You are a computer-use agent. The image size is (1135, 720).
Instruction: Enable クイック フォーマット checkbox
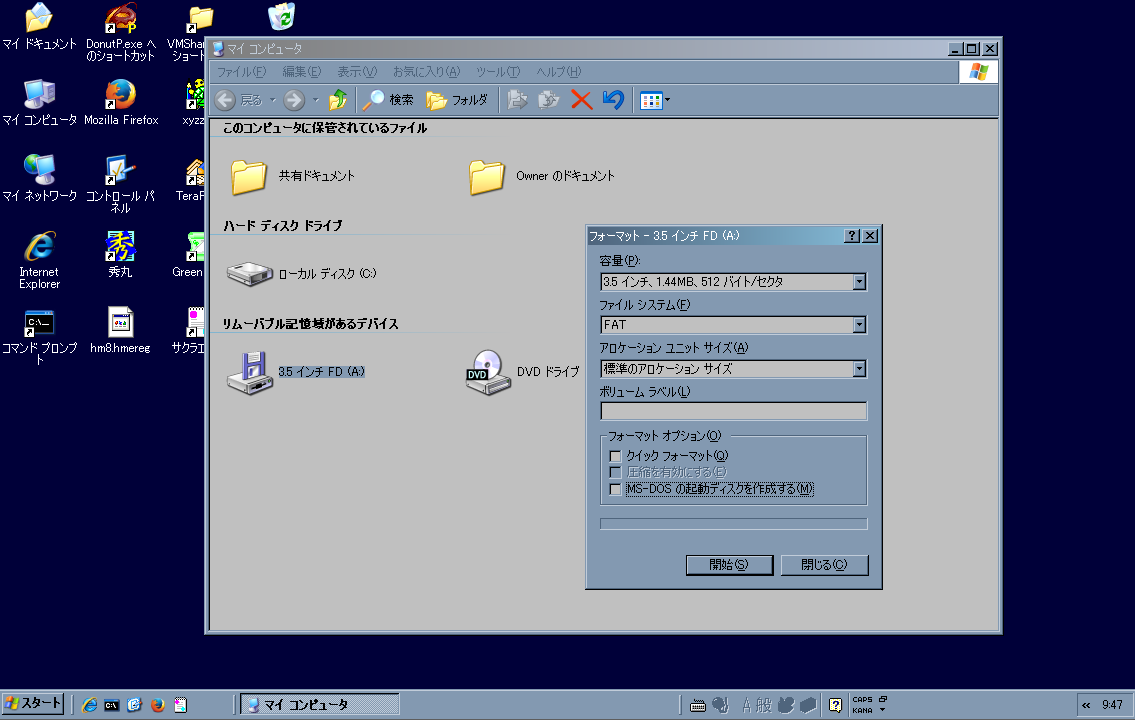tap(615, 455)
